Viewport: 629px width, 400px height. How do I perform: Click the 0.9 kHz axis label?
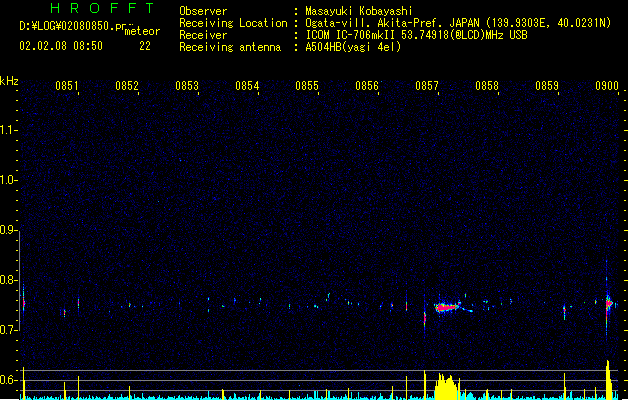click(7, 230)
